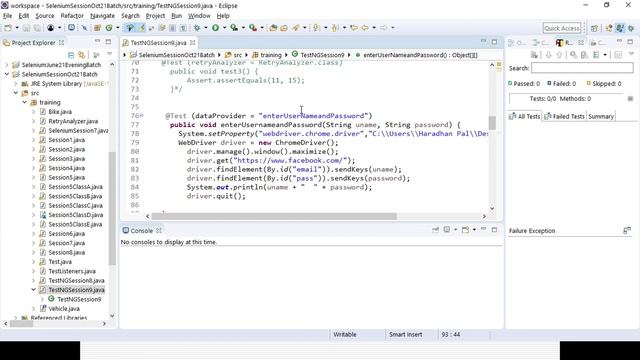Click the Open Perspective icon

pos(594,28)
